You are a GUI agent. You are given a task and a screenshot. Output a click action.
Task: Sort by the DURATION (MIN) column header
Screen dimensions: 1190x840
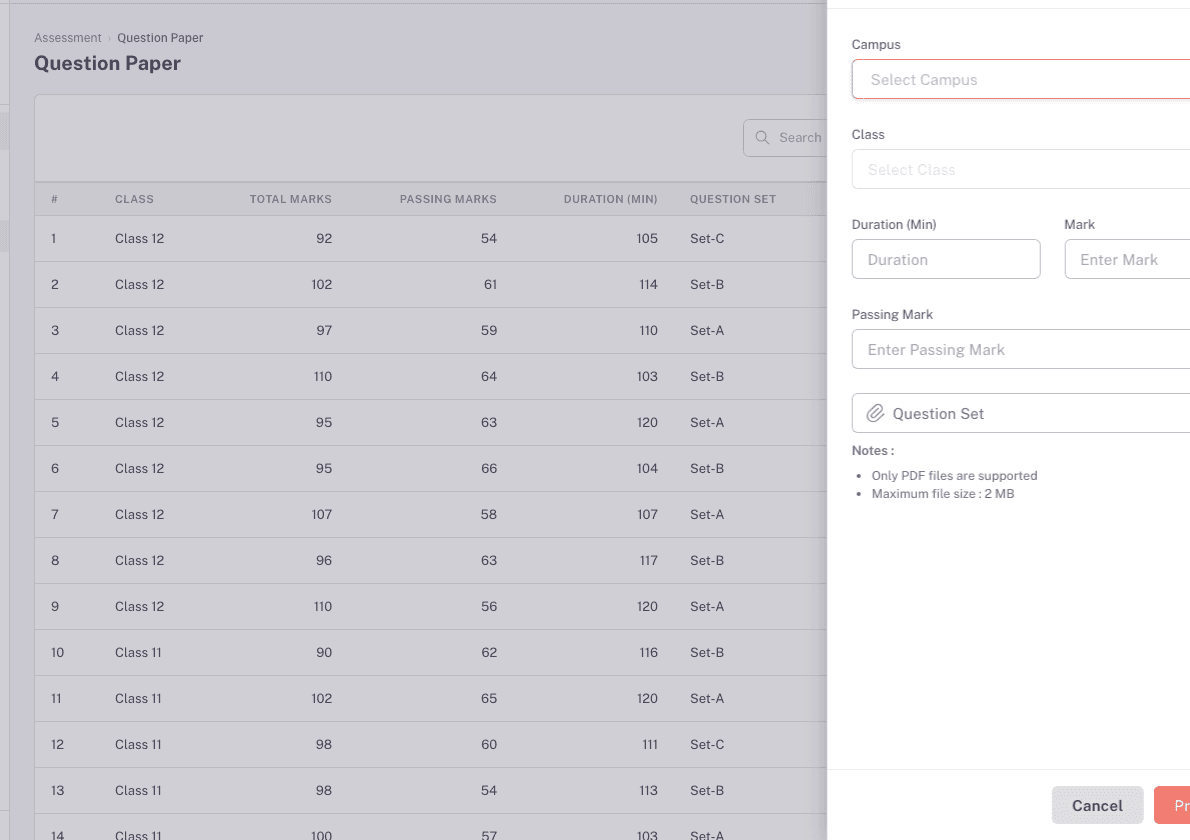[x=610, y=199]
